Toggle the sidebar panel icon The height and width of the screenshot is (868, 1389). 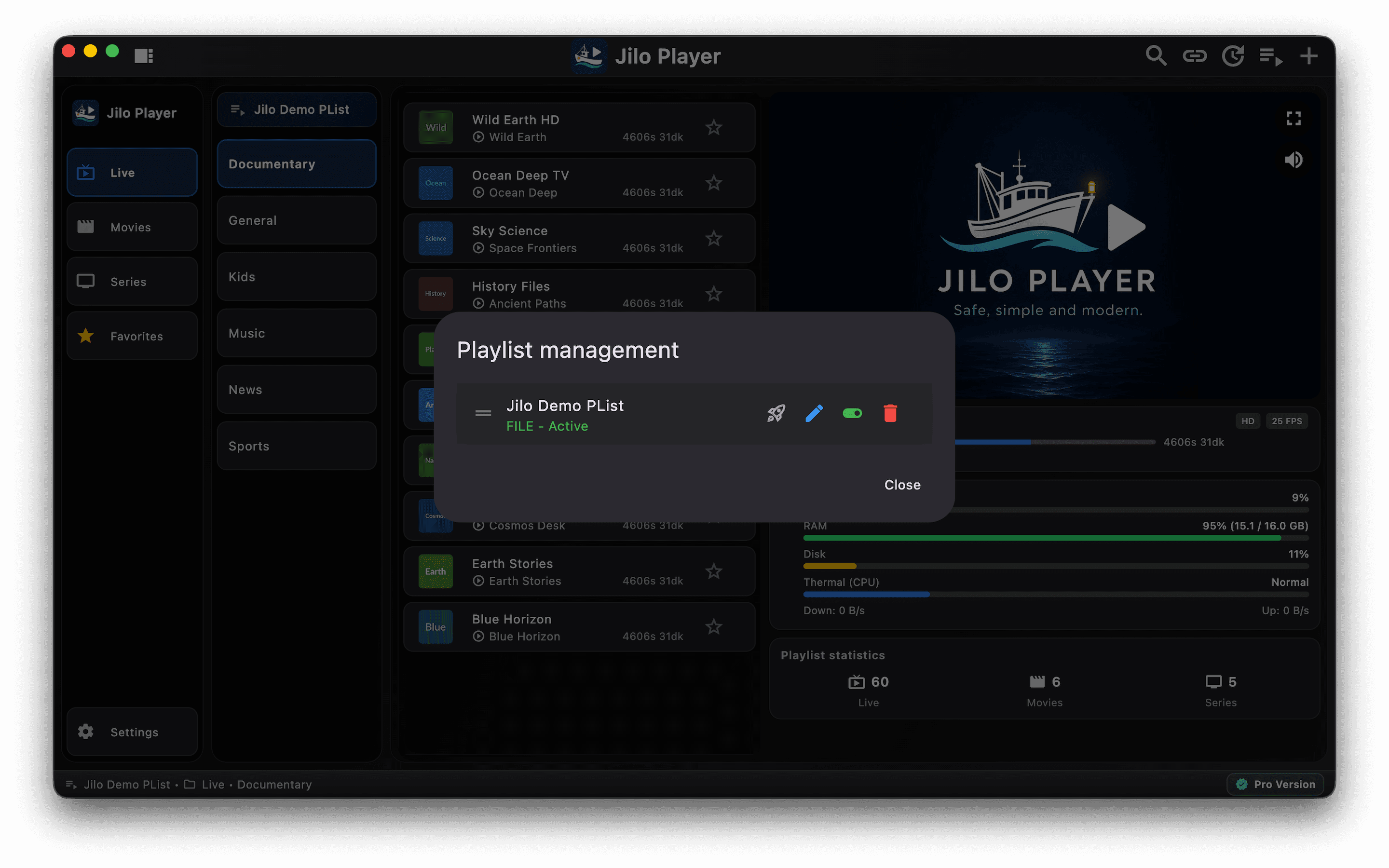tap(144, 55)
